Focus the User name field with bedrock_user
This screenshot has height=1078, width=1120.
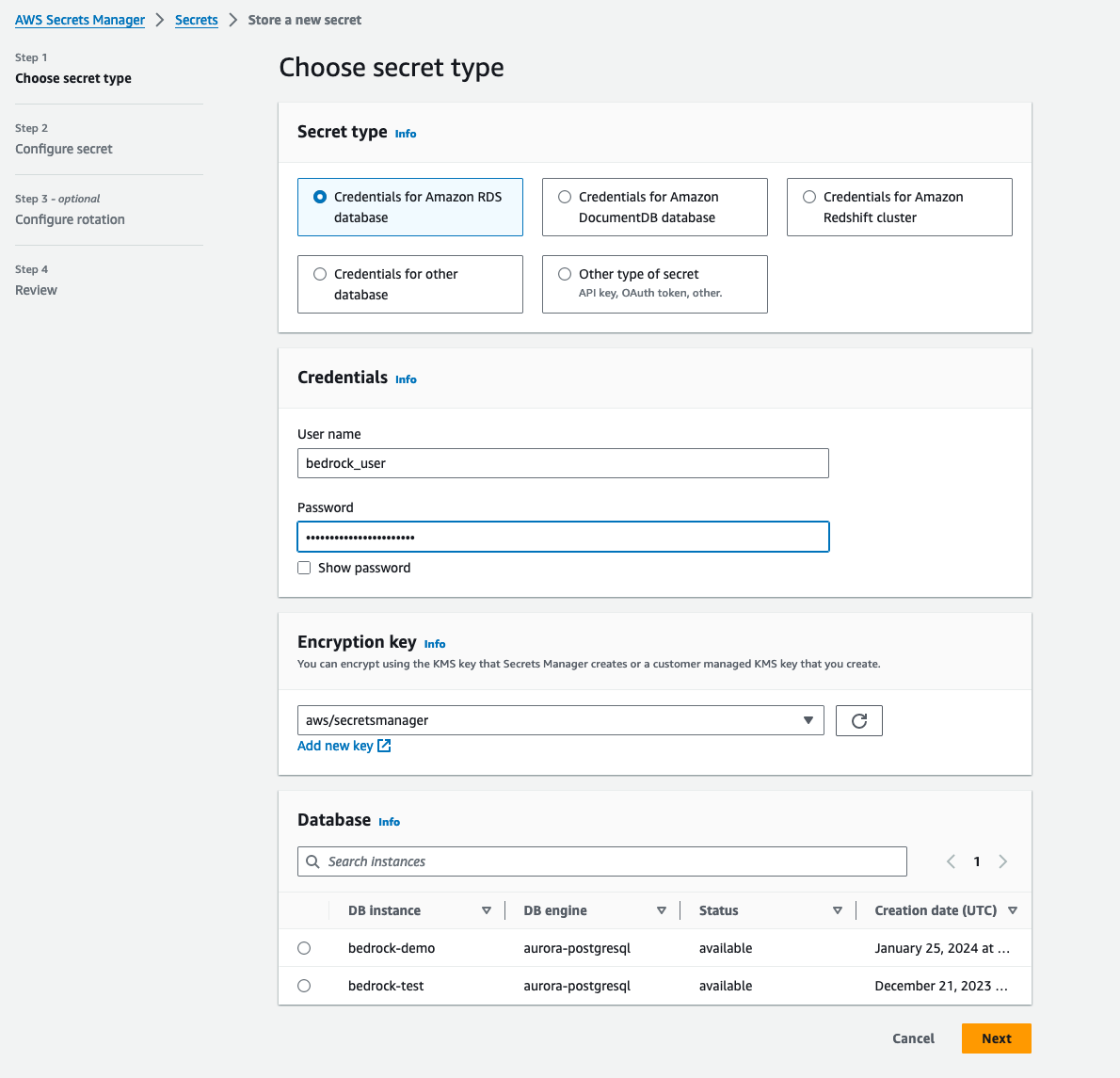[563, 463]
